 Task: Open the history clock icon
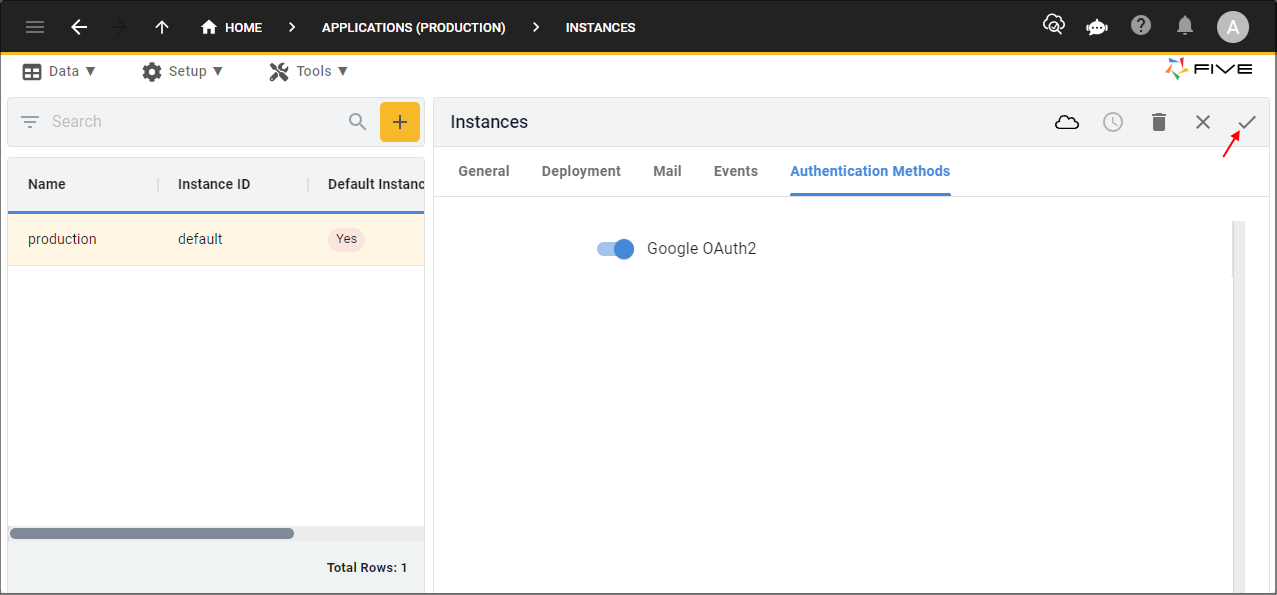click(x=1113, y=122)
